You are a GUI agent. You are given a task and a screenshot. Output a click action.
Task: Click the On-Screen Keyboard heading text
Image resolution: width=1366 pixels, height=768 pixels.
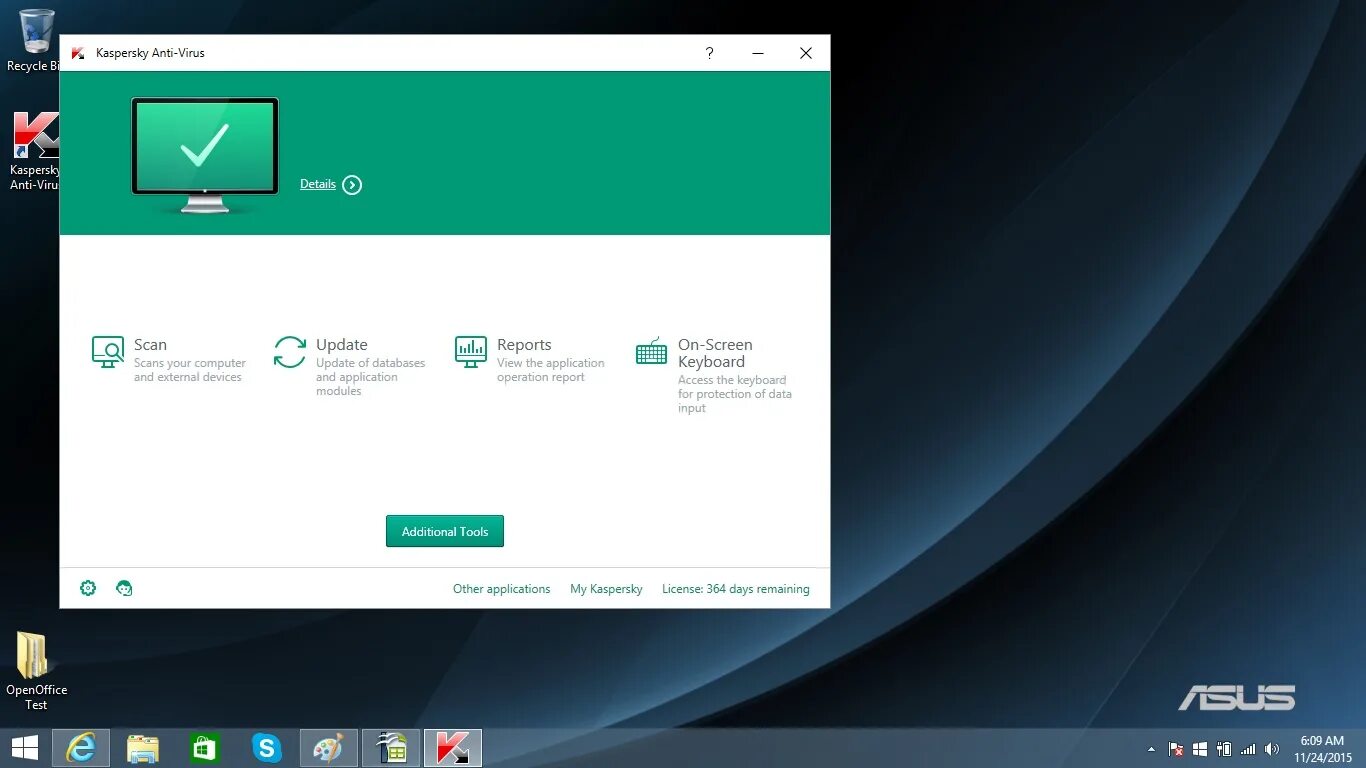(x=715, y=353)
